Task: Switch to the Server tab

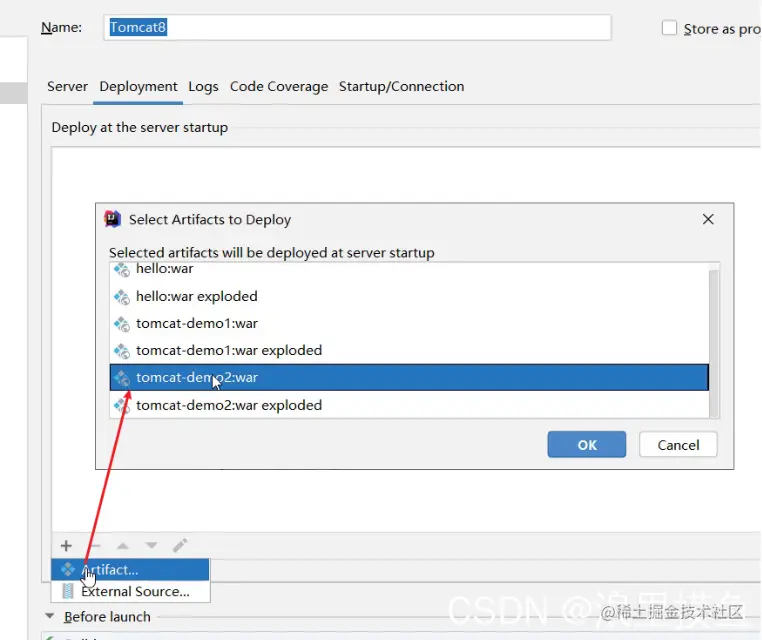Action: [x=67, y=86]
